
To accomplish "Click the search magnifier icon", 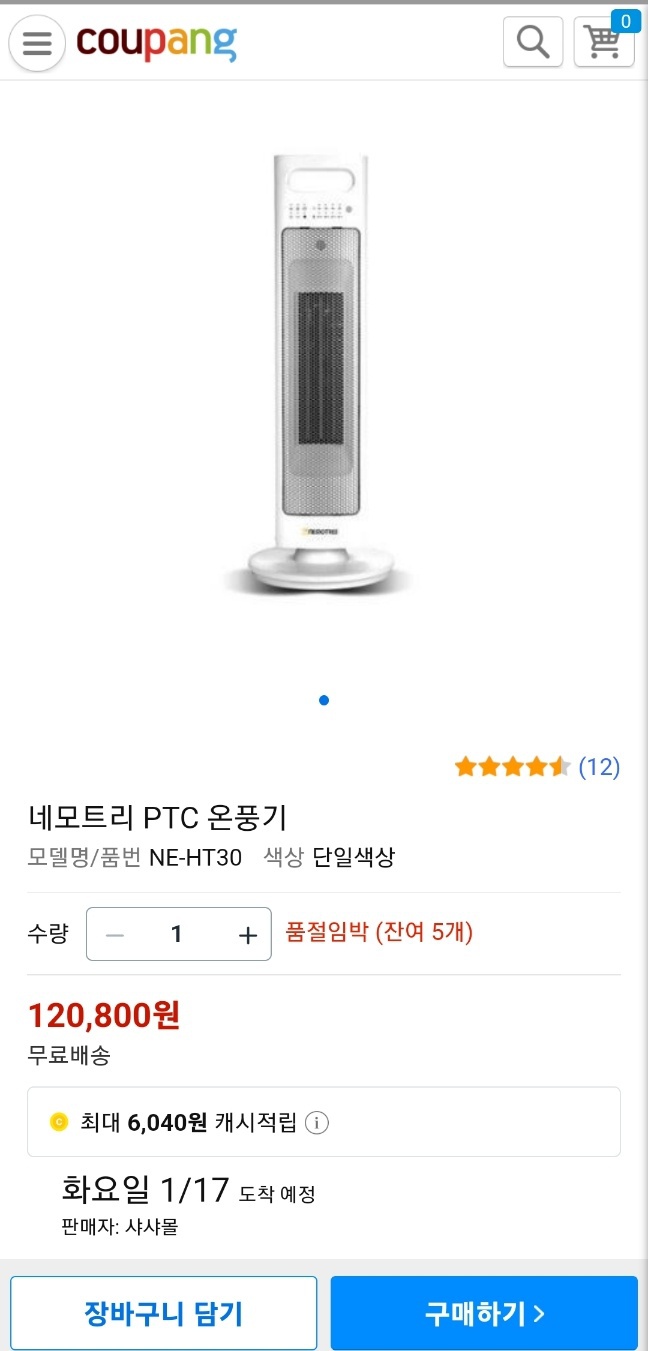I will coord(532,42).
